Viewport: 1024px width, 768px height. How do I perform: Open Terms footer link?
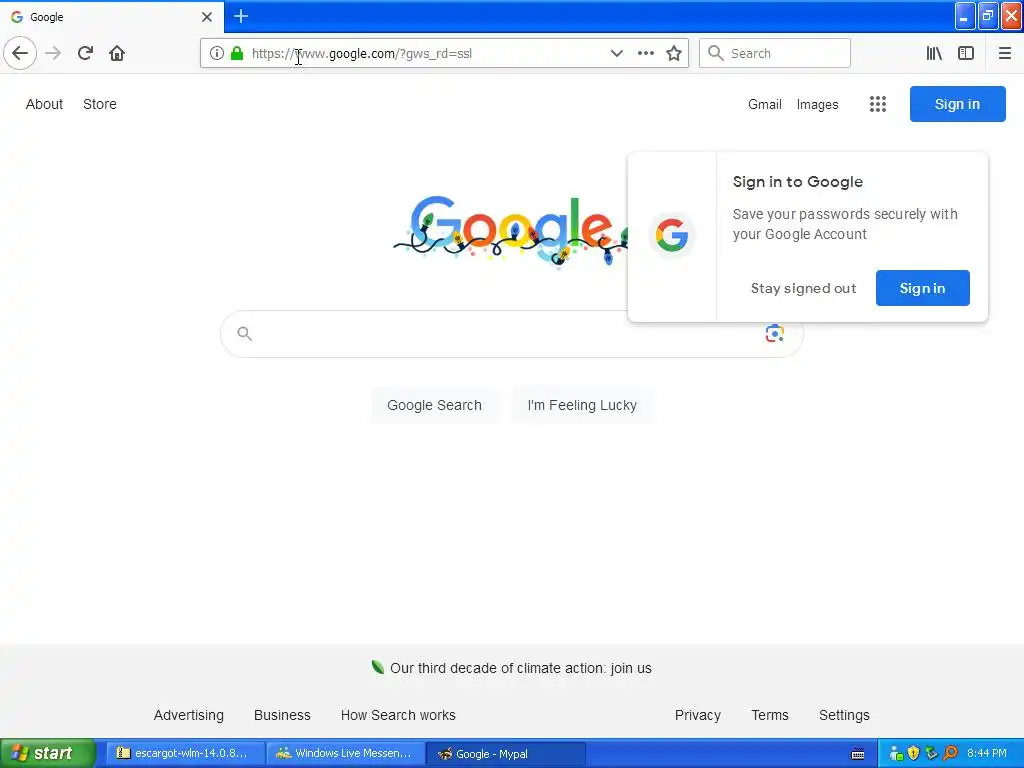tap(770, 715)
